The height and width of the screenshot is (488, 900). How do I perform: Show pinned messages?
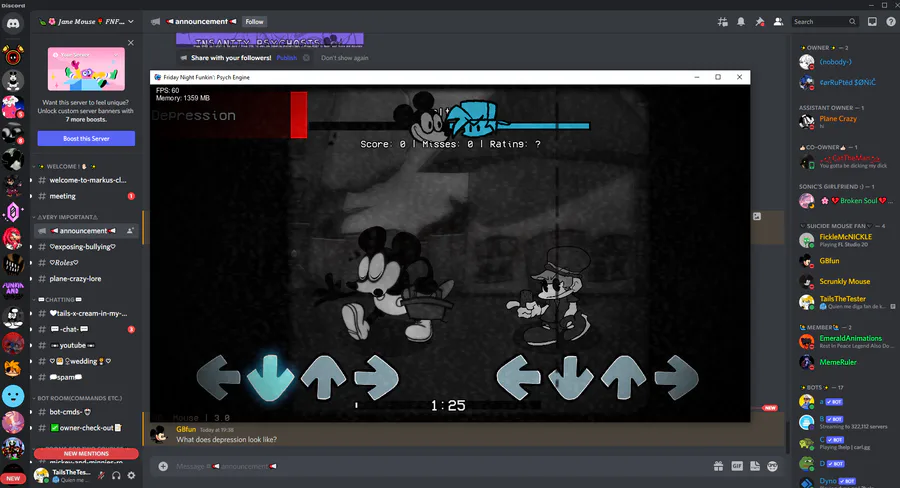759,22
